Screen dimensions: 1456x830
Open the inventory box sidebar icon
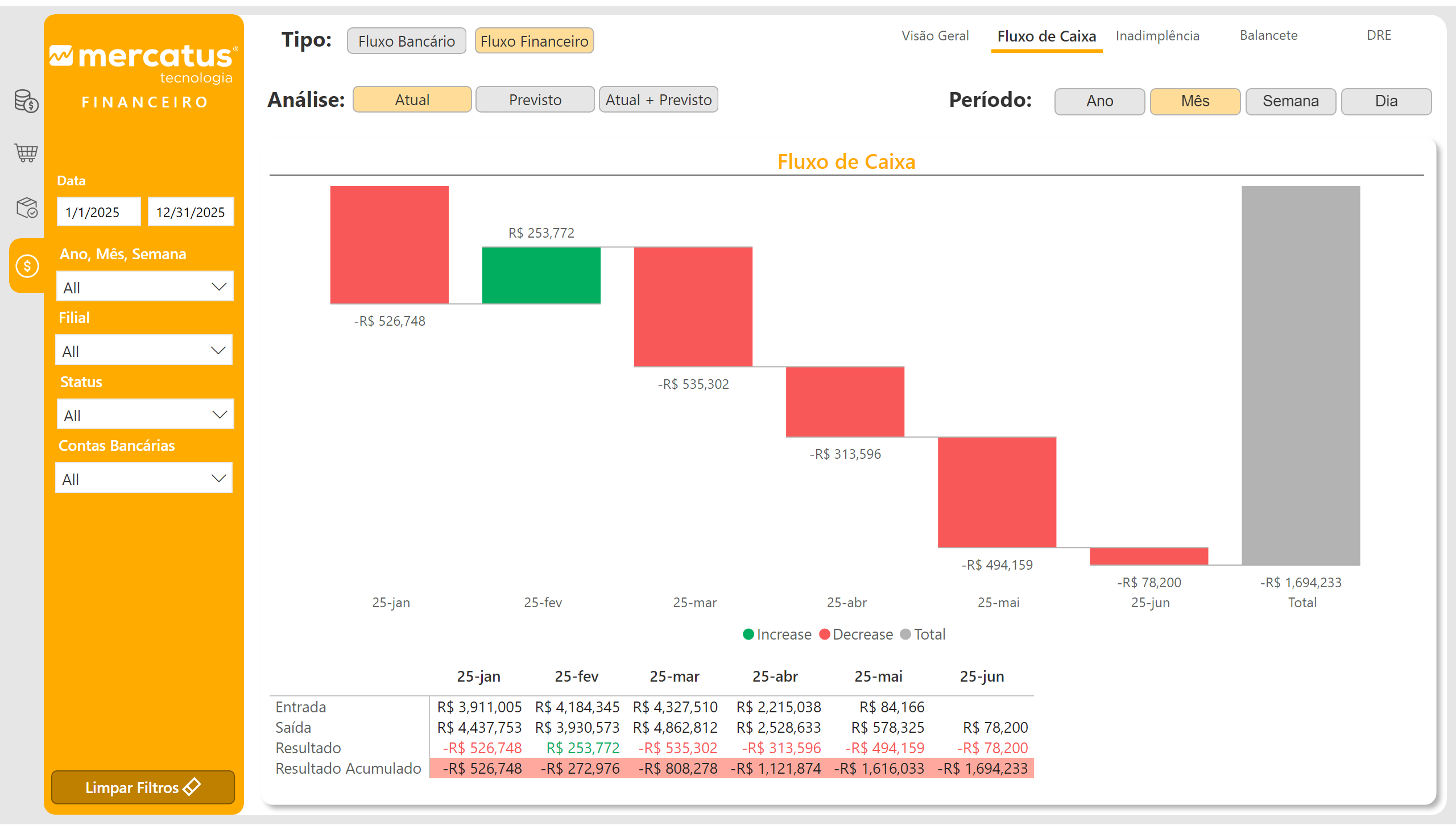coord(26,208)
